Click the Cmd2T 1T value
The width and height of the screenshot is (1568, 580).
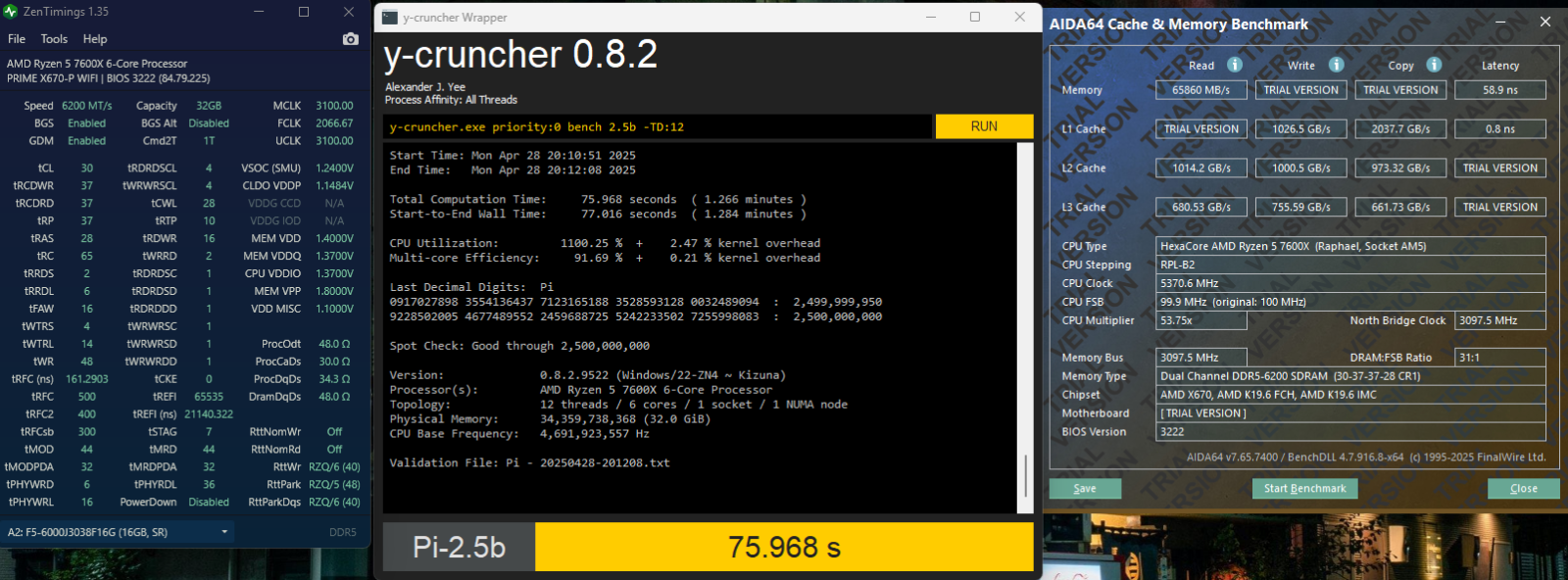pyautogui.click(x=209, y=141)
